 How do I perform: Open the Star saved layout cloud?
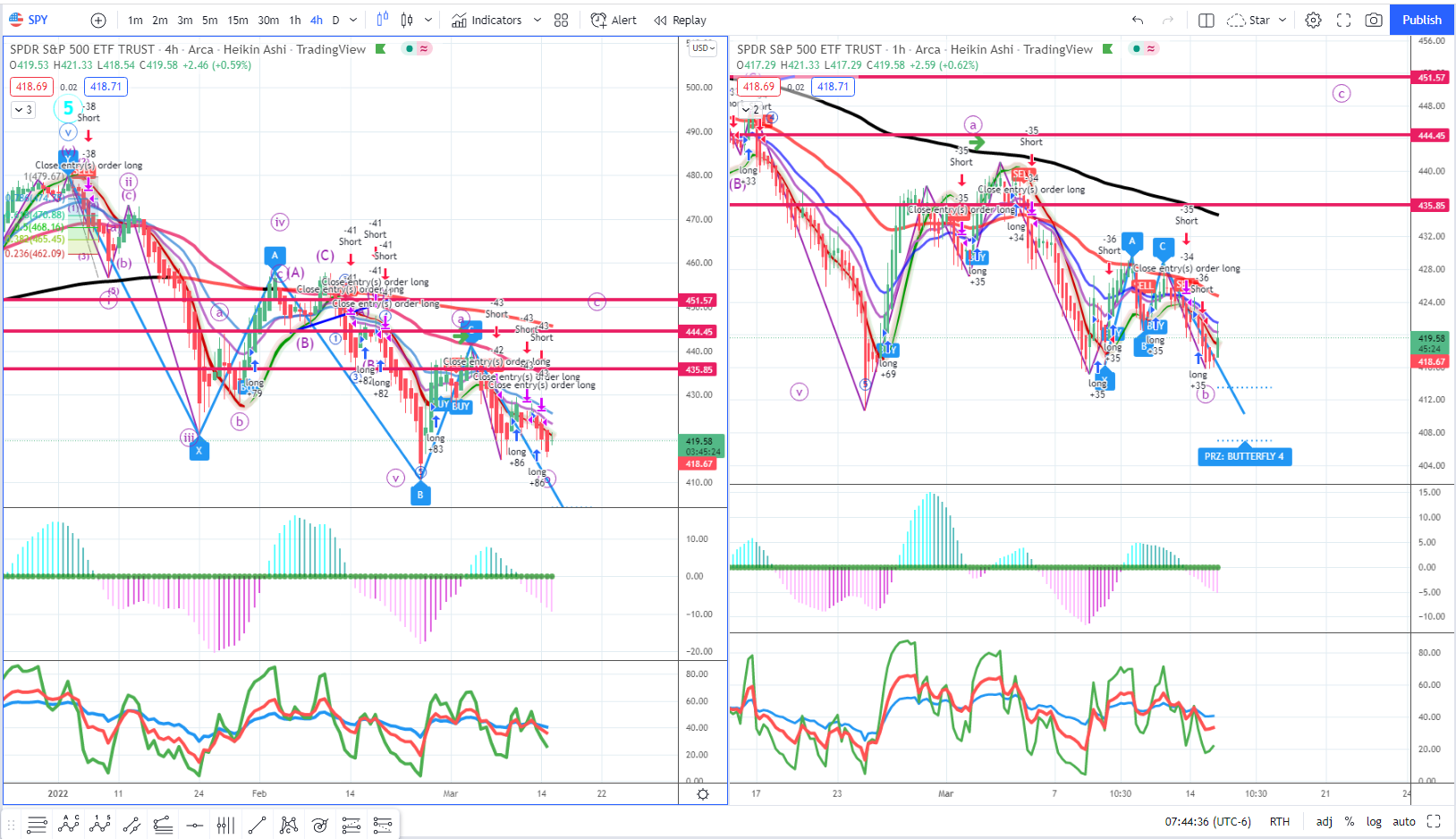(1249, 20)
